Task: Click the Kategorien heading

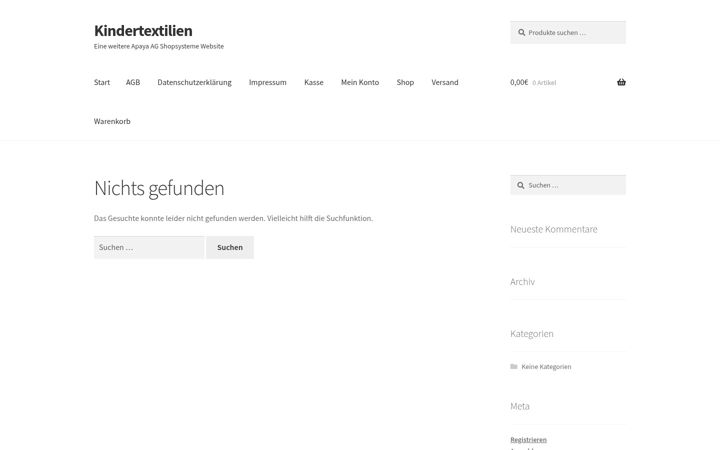Action: tap(532, 334)
